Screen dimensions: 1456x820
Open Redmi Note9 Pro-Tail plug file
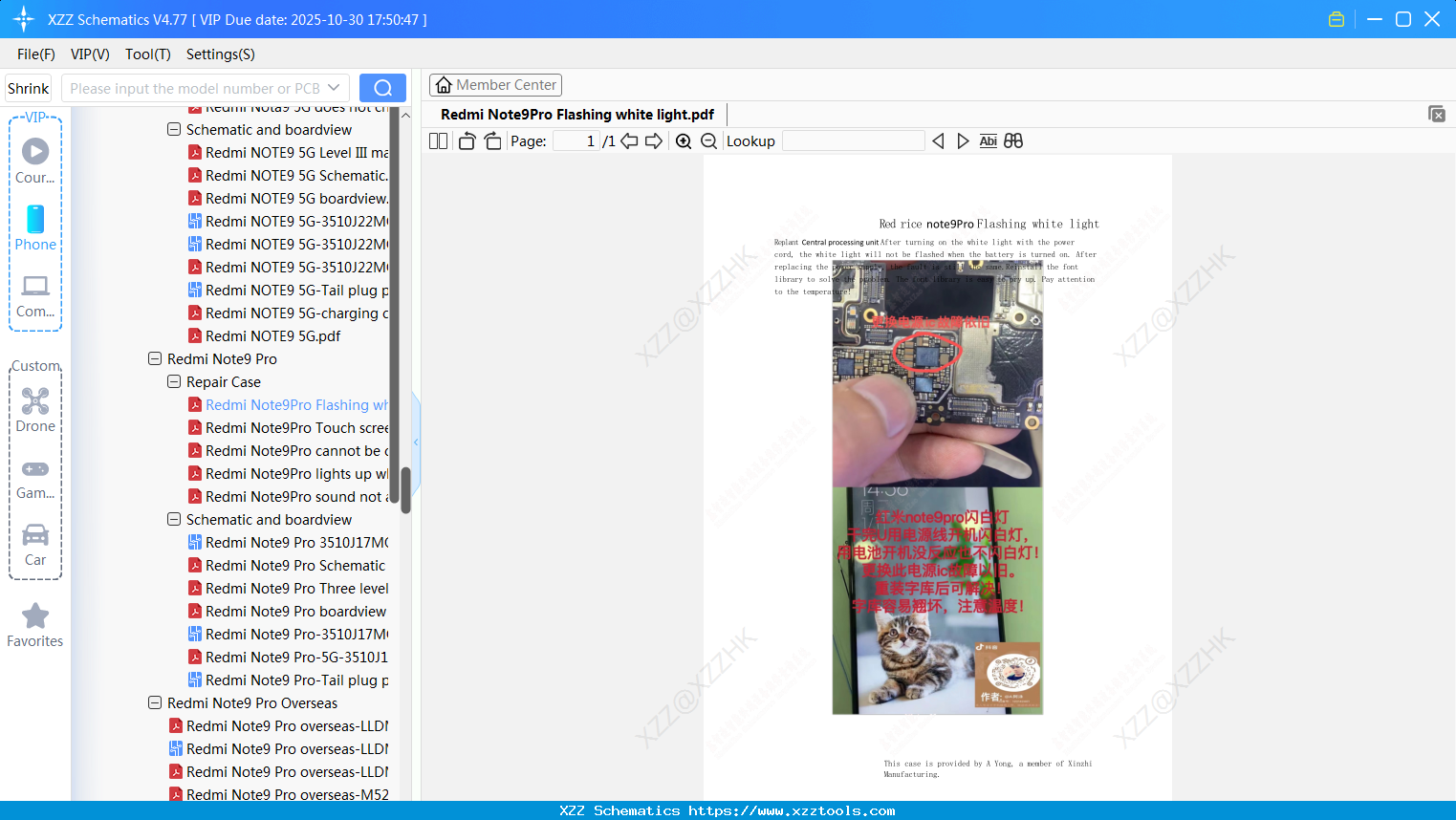pyautogui.click(x=288, y=680)
